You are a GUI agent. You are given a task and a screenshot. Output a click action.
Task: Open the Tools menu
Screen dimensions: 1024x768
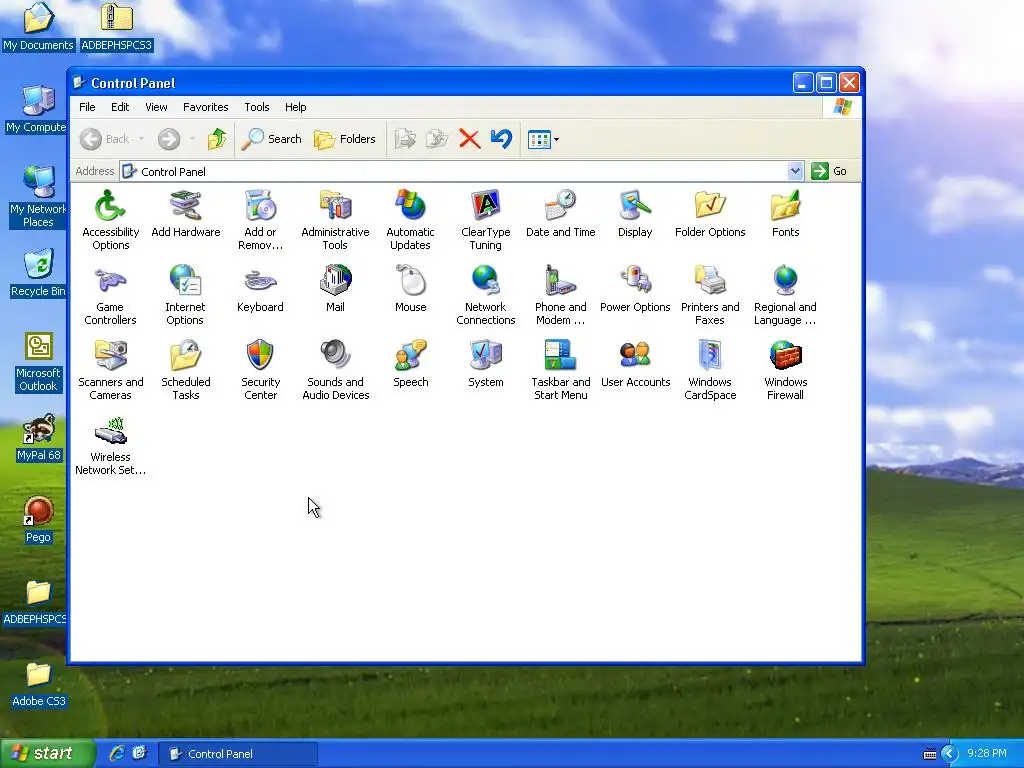pyautogui.click(x=257, y=107)
